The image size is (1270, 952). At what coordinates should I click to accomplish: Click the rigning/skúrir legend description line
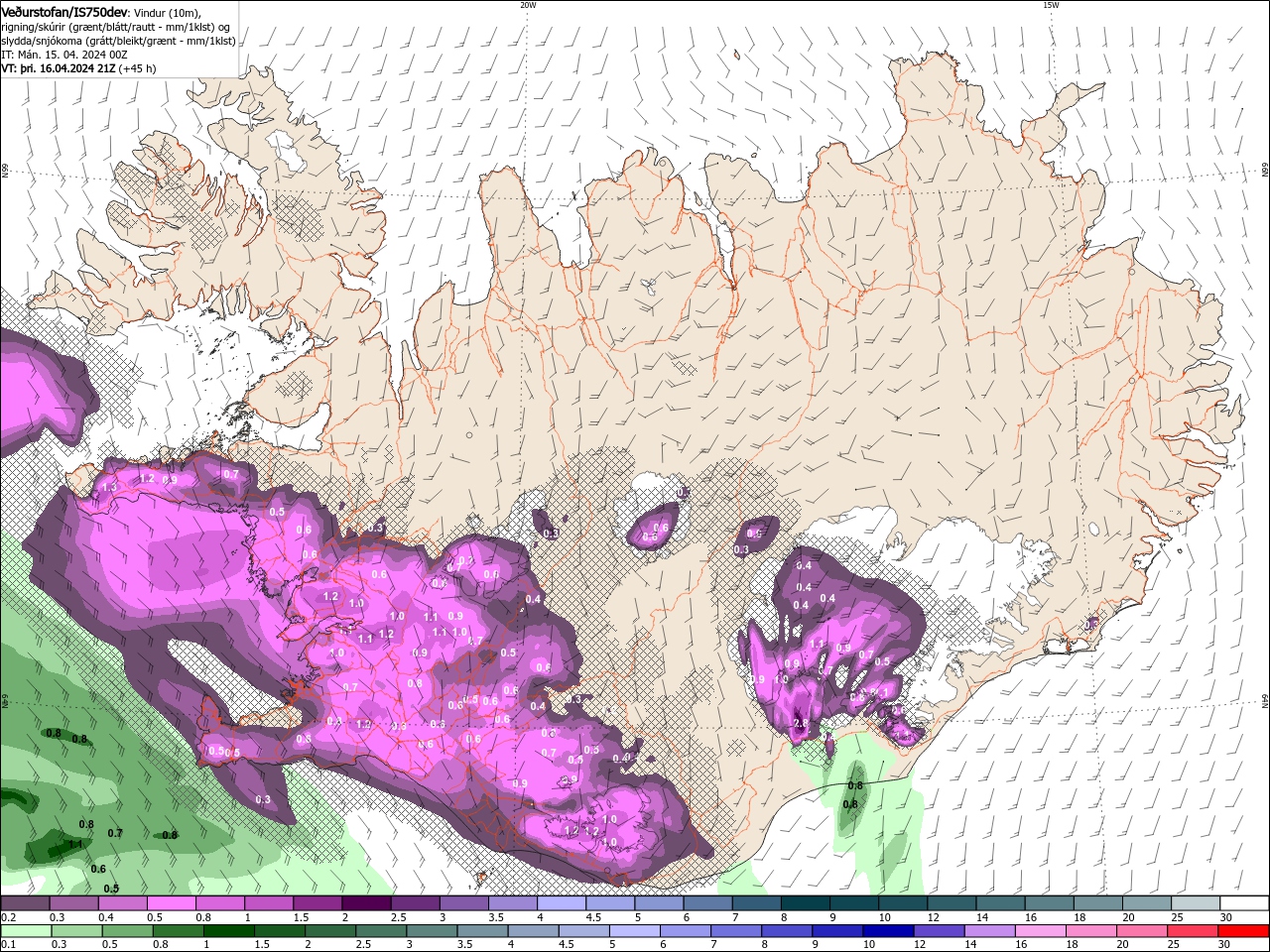coord(115,27)
